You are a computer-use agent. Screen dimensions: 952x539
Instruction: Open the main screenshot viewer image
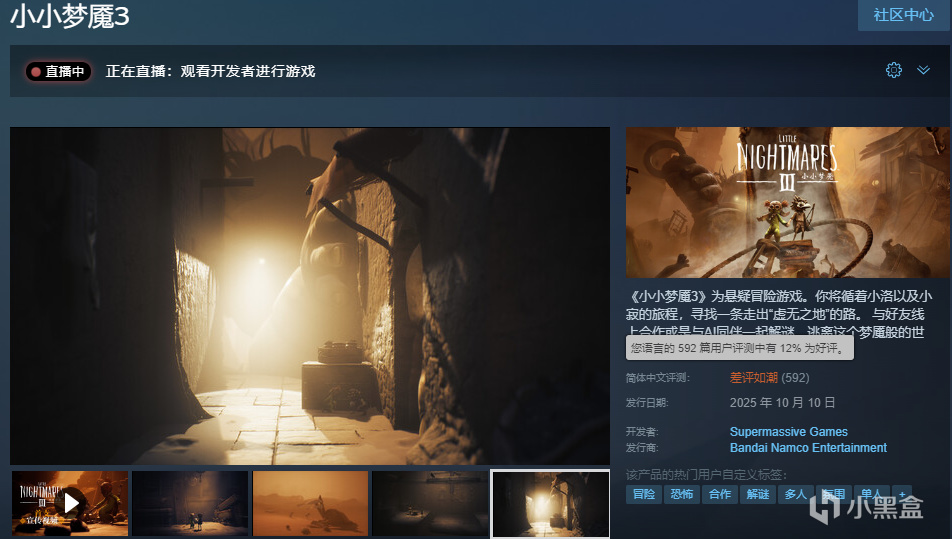[x=310, y=296]
